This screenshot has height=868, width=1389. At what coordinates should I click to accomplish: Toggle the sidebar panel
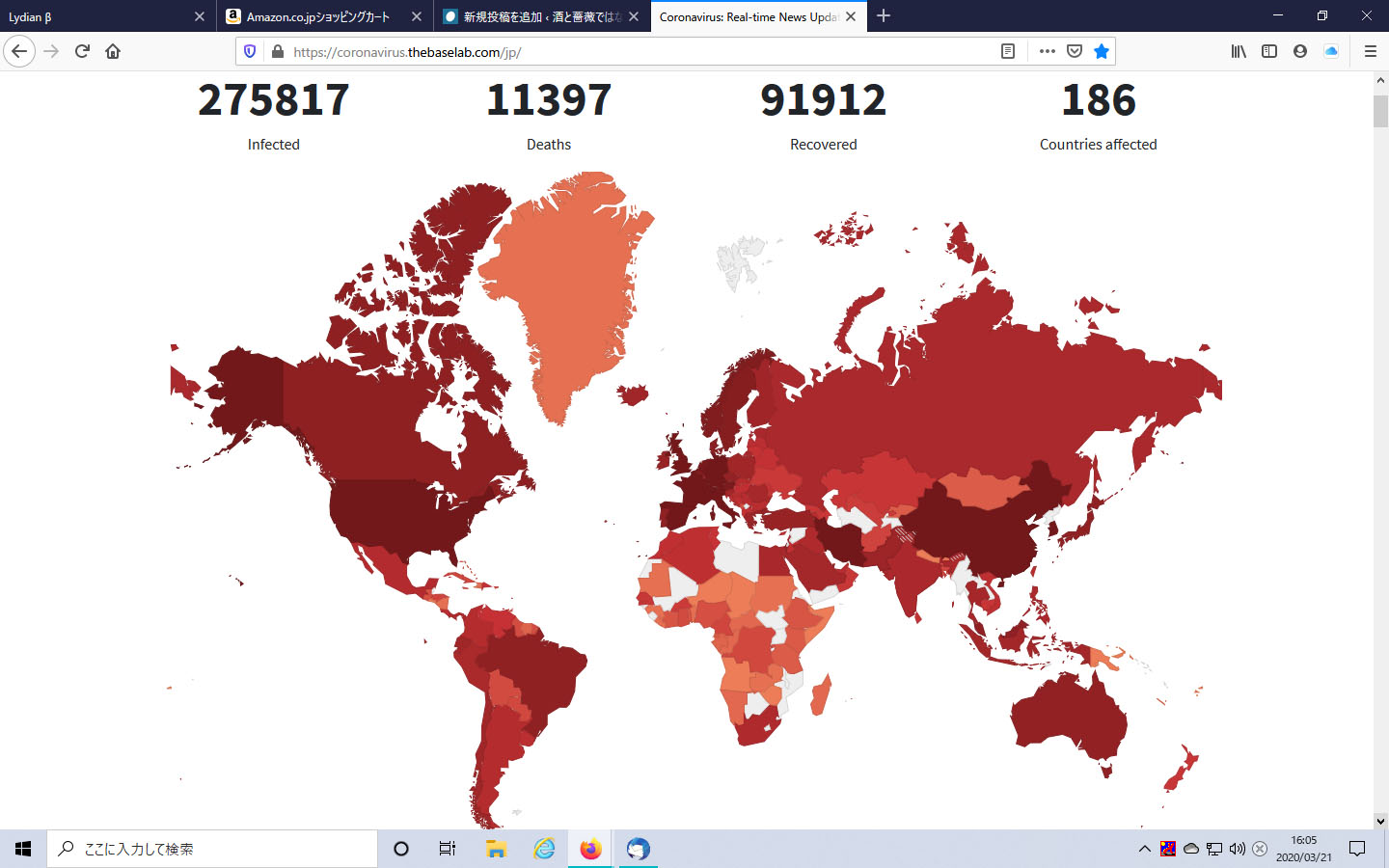click(x=1269, y=51)
